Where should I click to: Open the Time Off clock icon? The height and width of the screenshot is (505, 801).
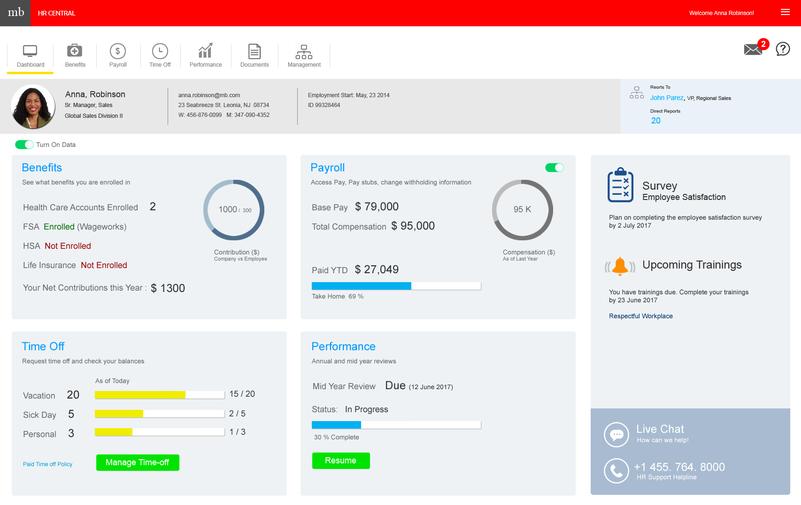[160, 51]
